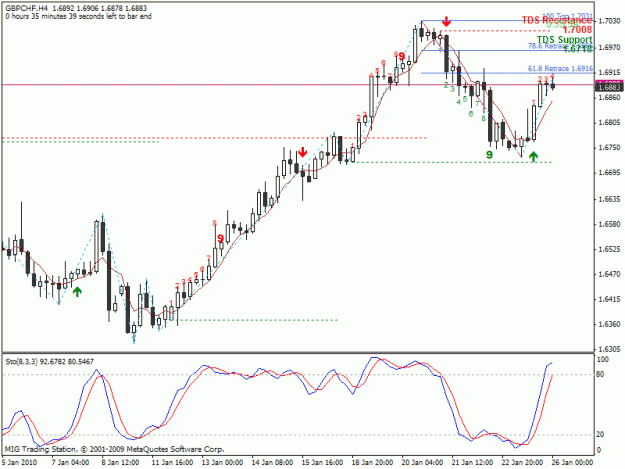Click the 11 Jan 16:00 date label

(x=172, y=462)
